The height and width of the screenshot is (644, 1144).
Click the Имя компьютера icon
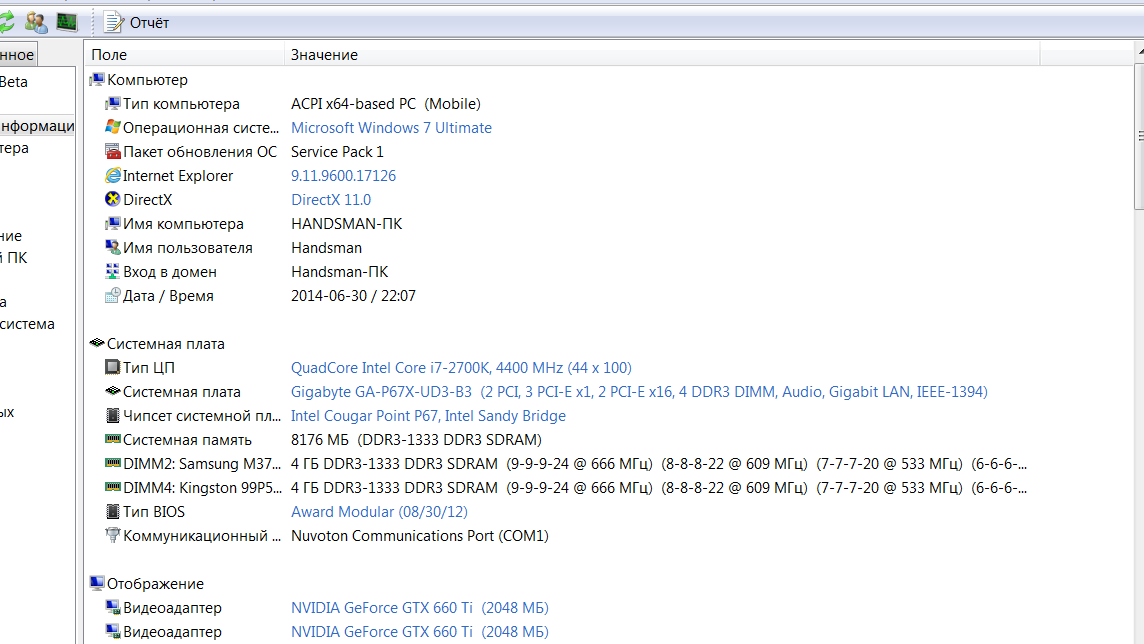click(112, 223)
